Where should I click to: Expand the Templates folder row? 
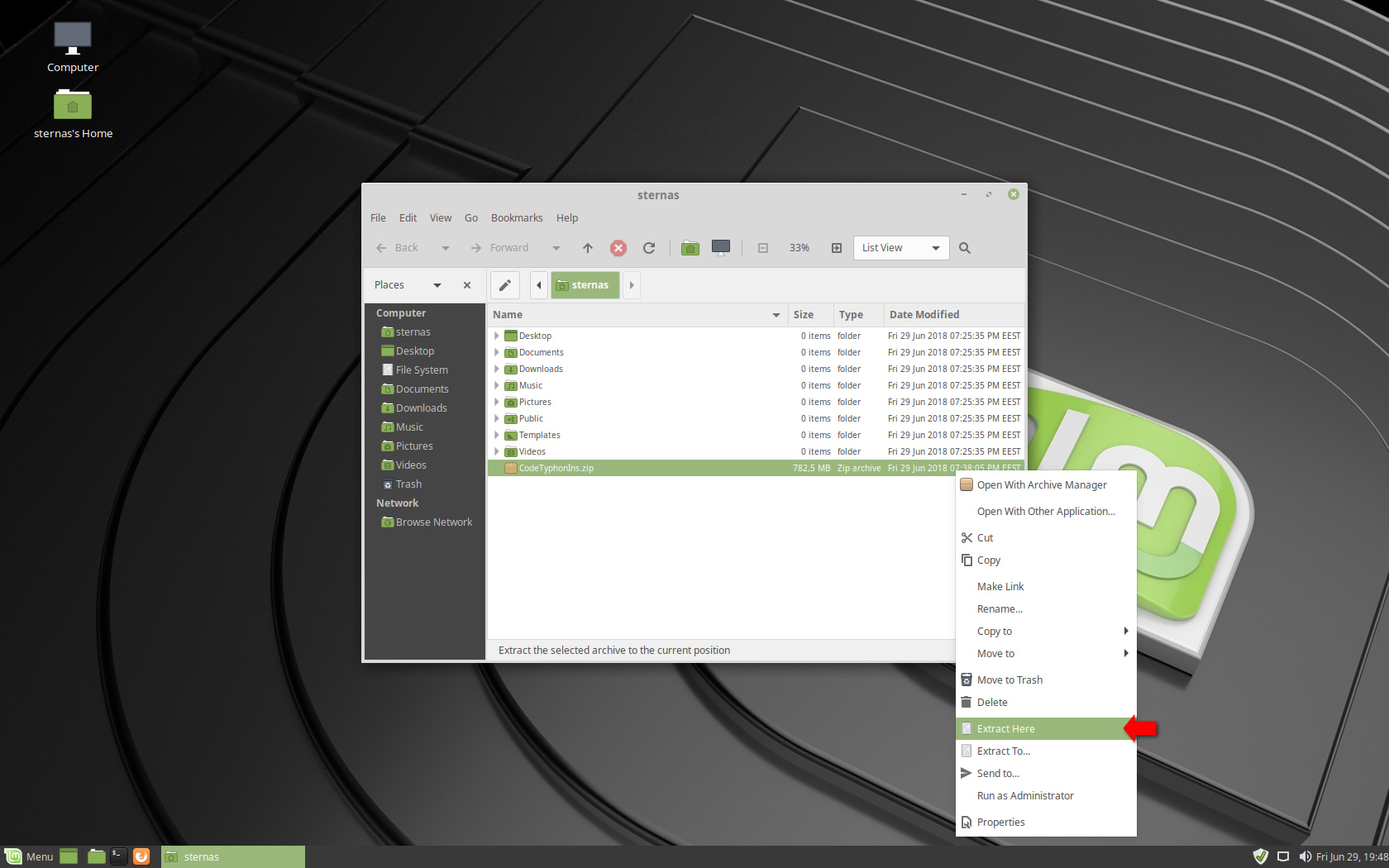pyautogui.click(x=497, y=435)
